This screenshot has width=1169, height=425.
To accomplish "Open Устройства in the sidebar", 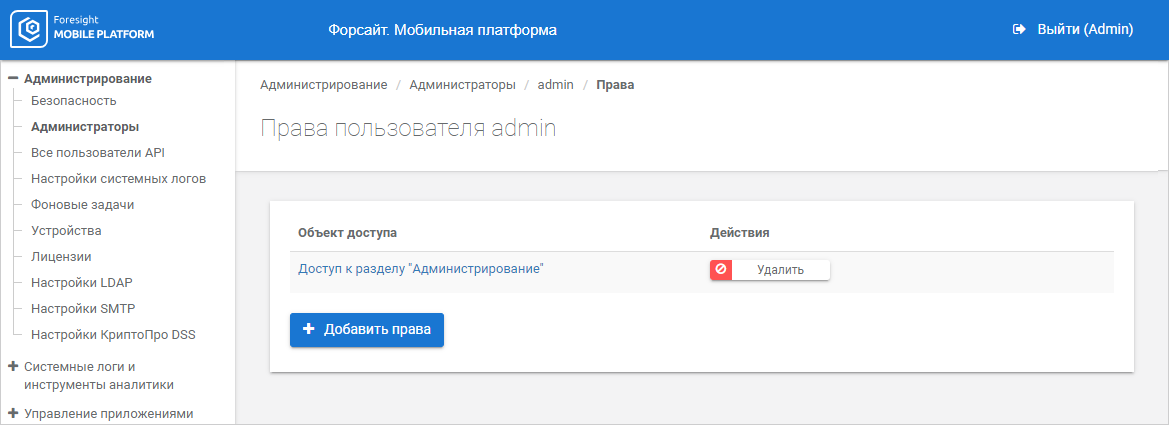I will coord(66,231).
